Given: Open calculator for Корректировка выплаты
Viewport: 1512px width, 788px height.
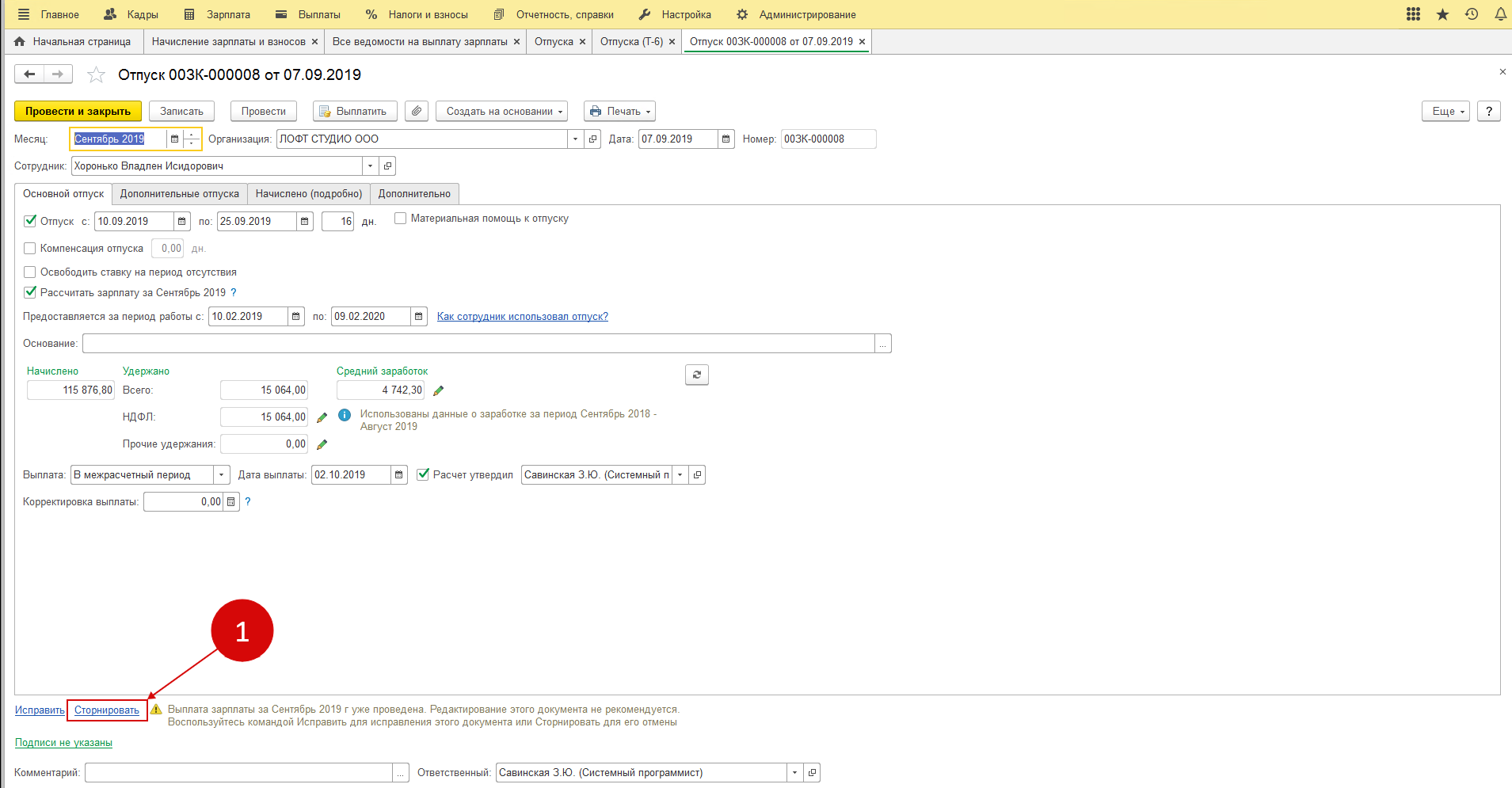Looking at the screenshot, I should [x=231, y=501].
